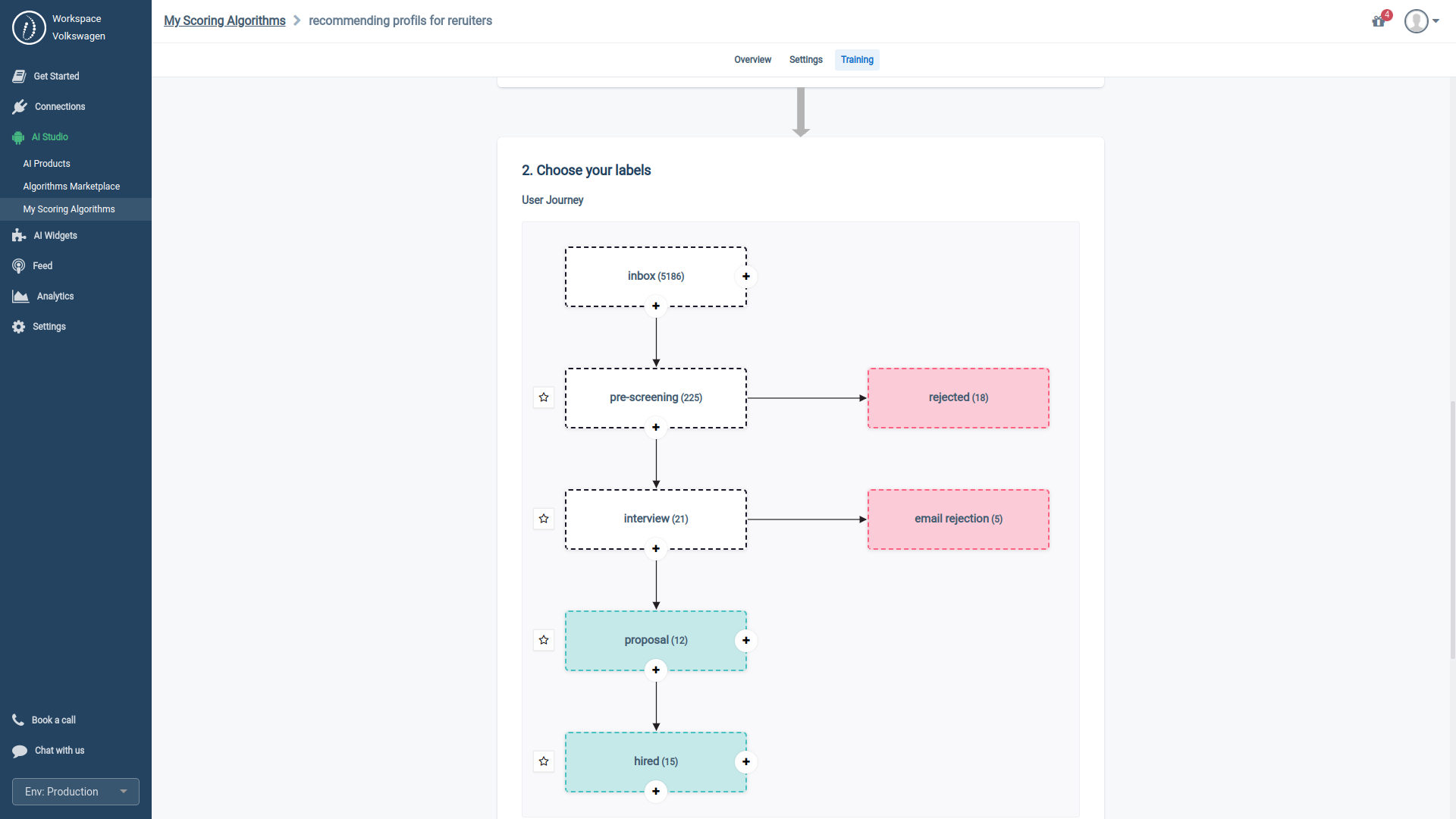Open the Env: Production dropdown
Viewport: 1456px width, 819px height.
click(75, 791)
